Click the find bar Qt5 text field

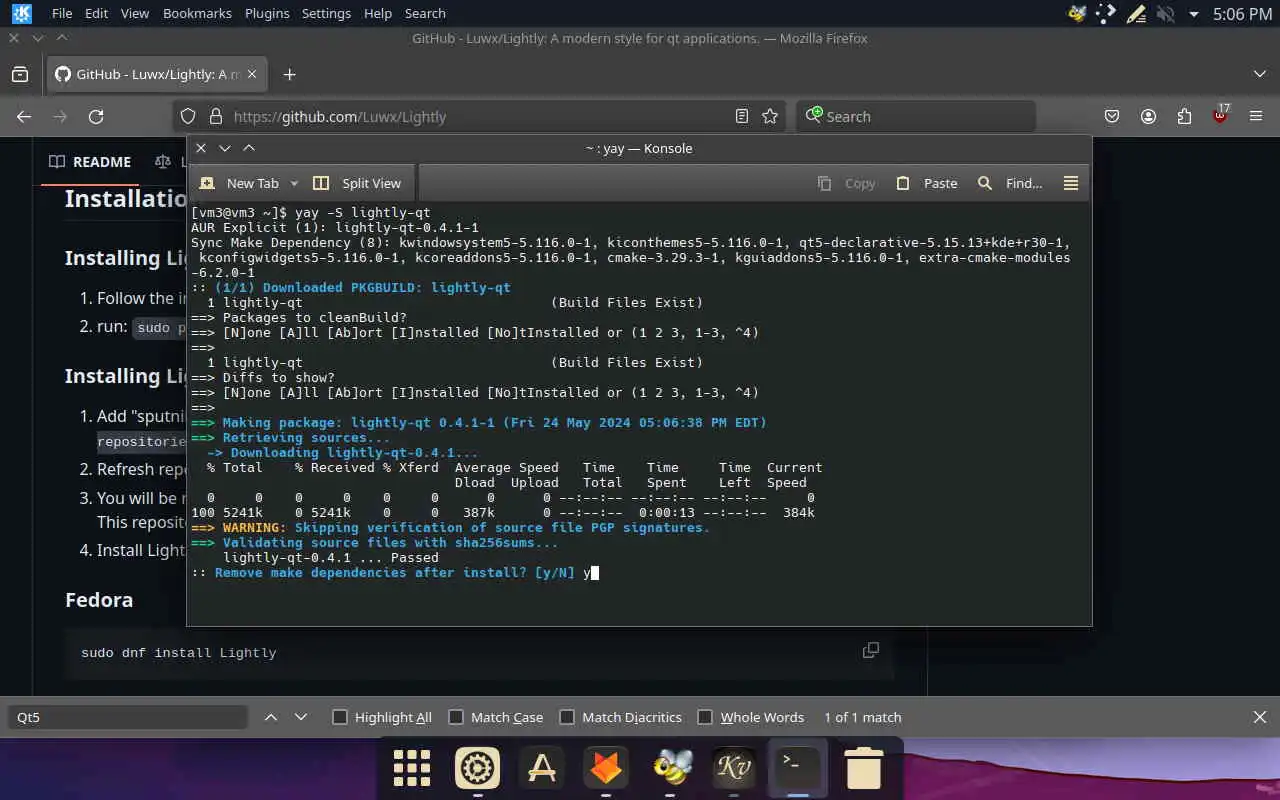127,717
